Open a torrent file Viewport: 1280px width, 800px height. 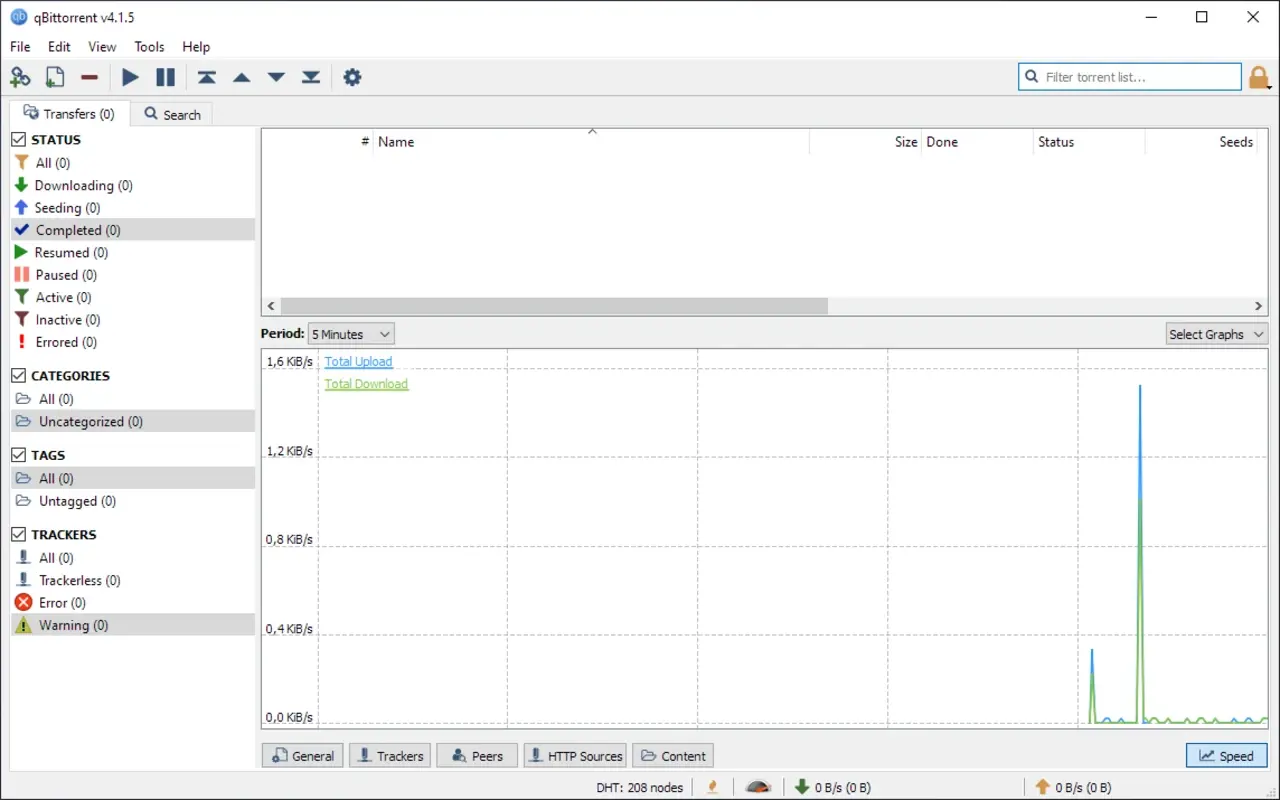click(55, 77)
